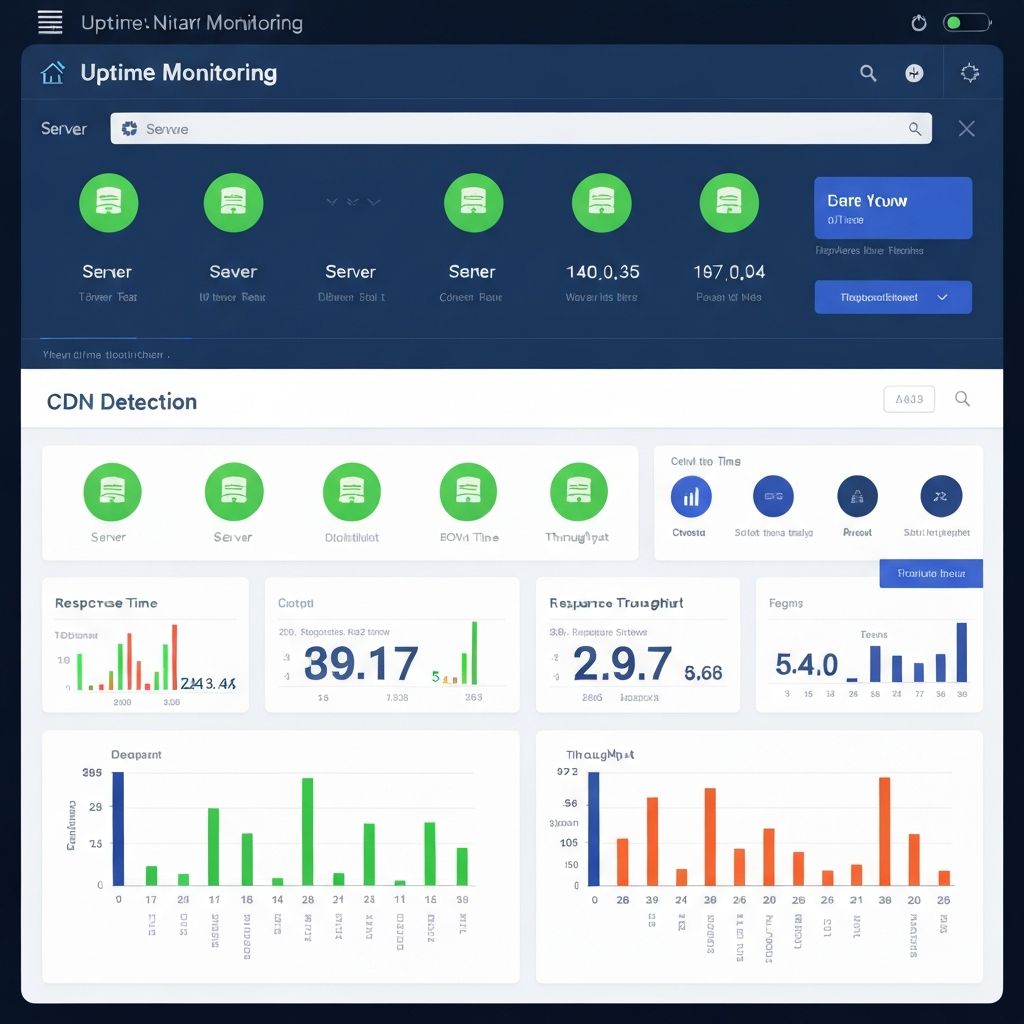Open search using the magnifier icon in the header
Screen dimensions: 1024x1024
tap(867, 72)
